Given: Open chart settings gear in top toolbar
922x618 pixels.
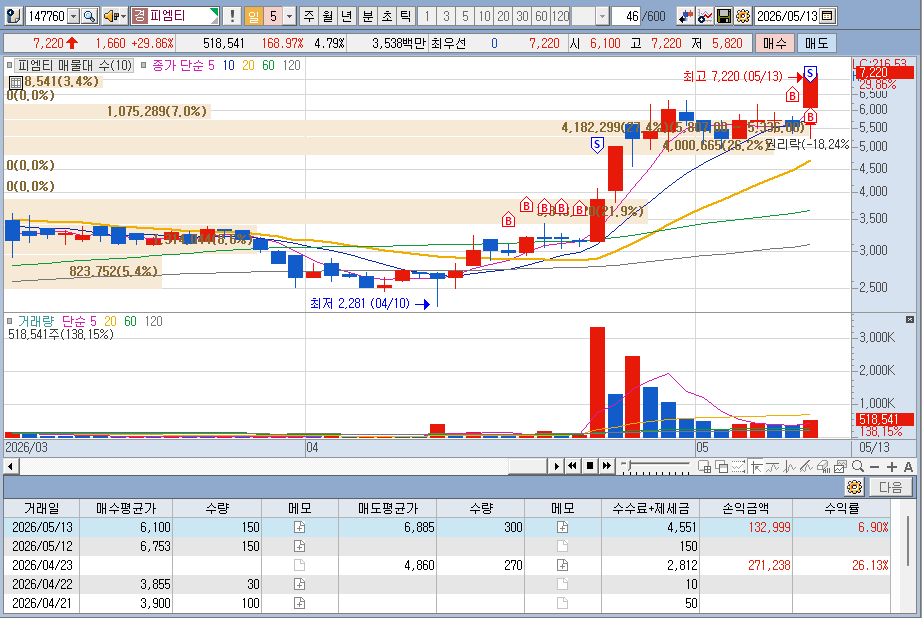Looking at the screenshot, I should [x=743, y=16].
